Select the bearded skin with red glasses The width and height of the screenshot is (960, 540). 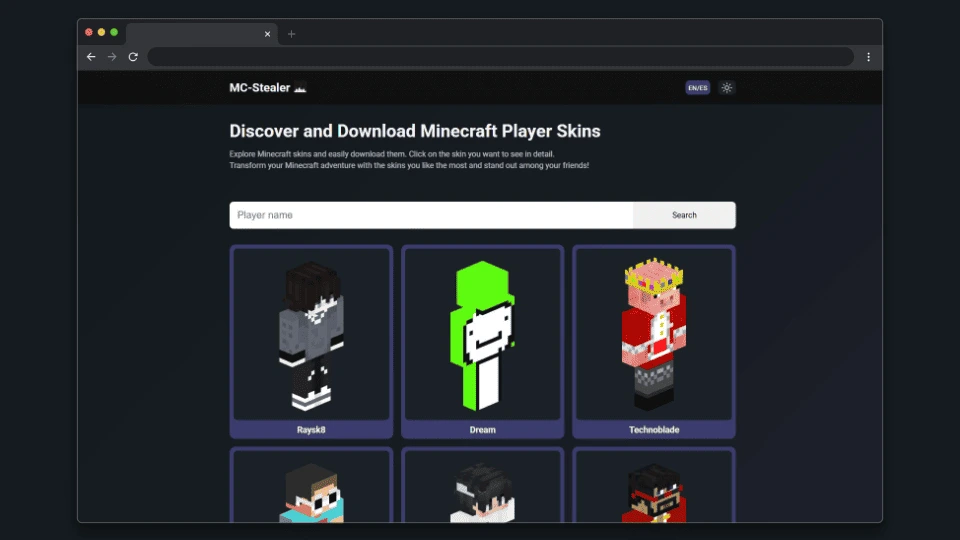click(654, 490)
